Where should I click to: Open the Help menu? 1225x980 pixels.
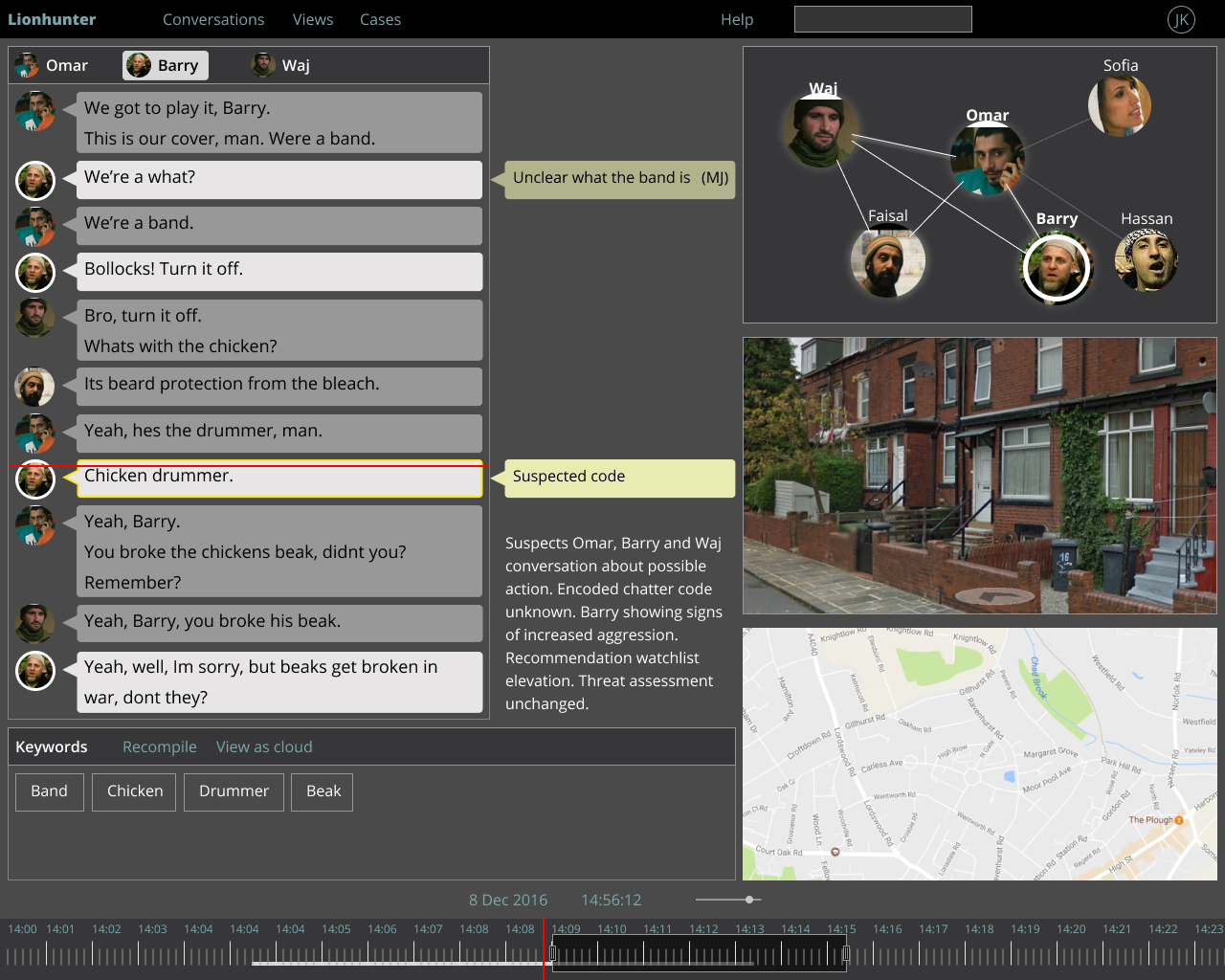click(737, 19)
